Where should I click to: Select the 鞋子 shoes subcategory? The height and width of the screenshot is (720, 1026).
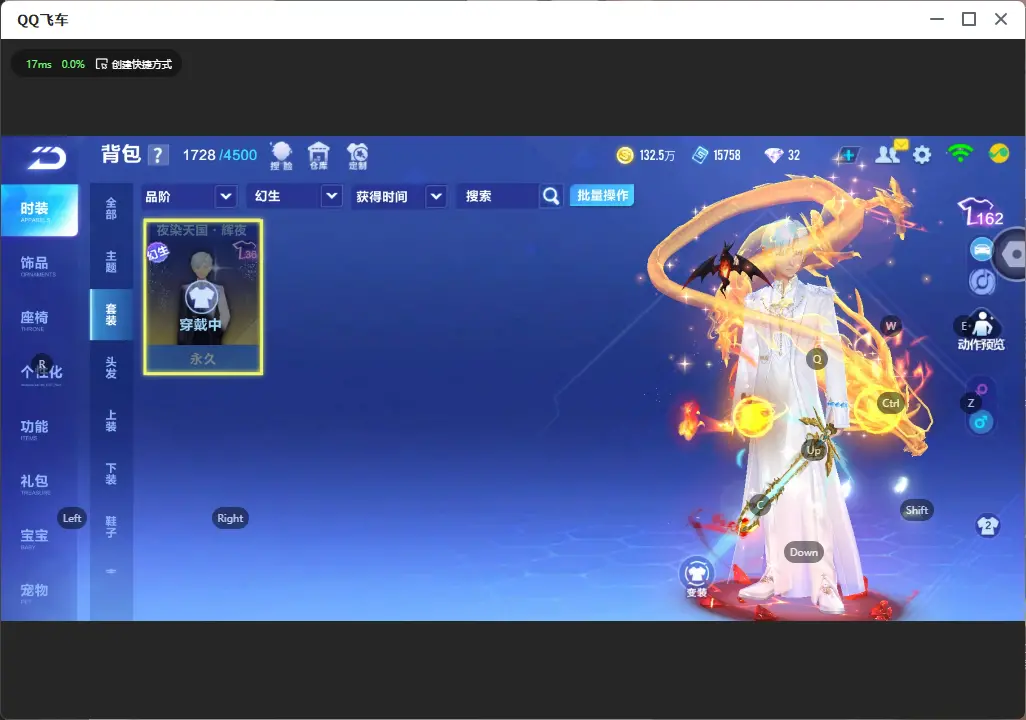pos(111,527)
